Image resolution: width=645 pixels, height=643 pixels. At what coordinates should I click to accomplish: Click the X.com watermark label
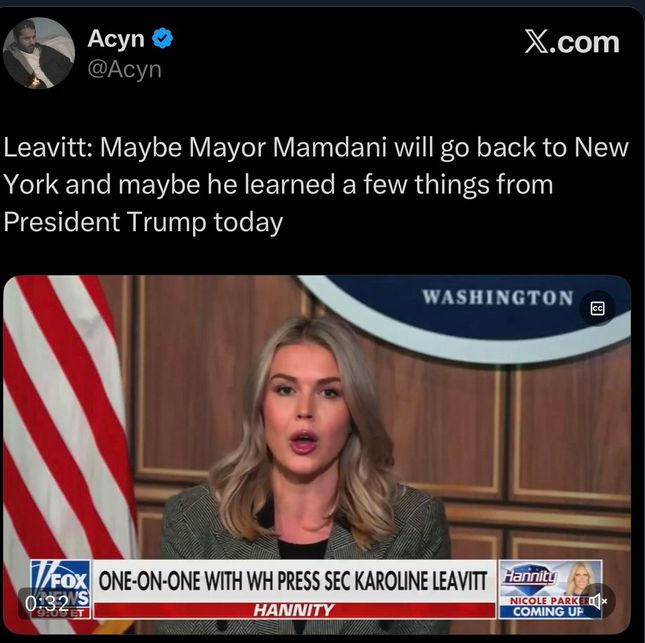(572, 42)
